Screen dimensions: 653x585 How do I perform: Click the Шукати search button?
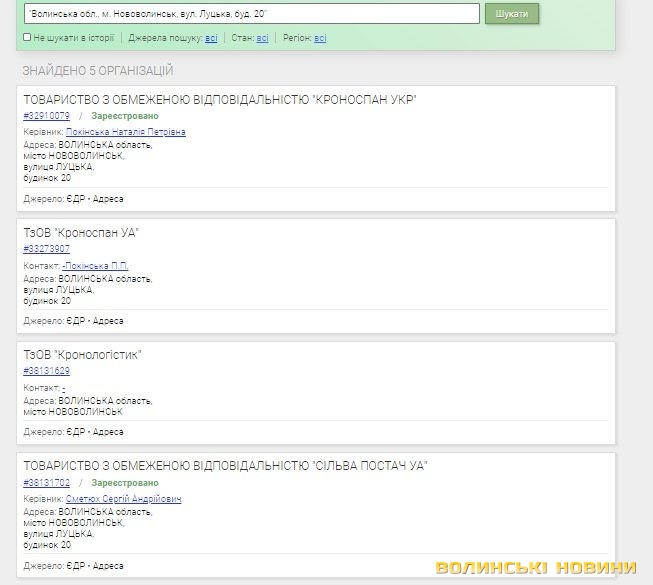[x=512, y=14]
